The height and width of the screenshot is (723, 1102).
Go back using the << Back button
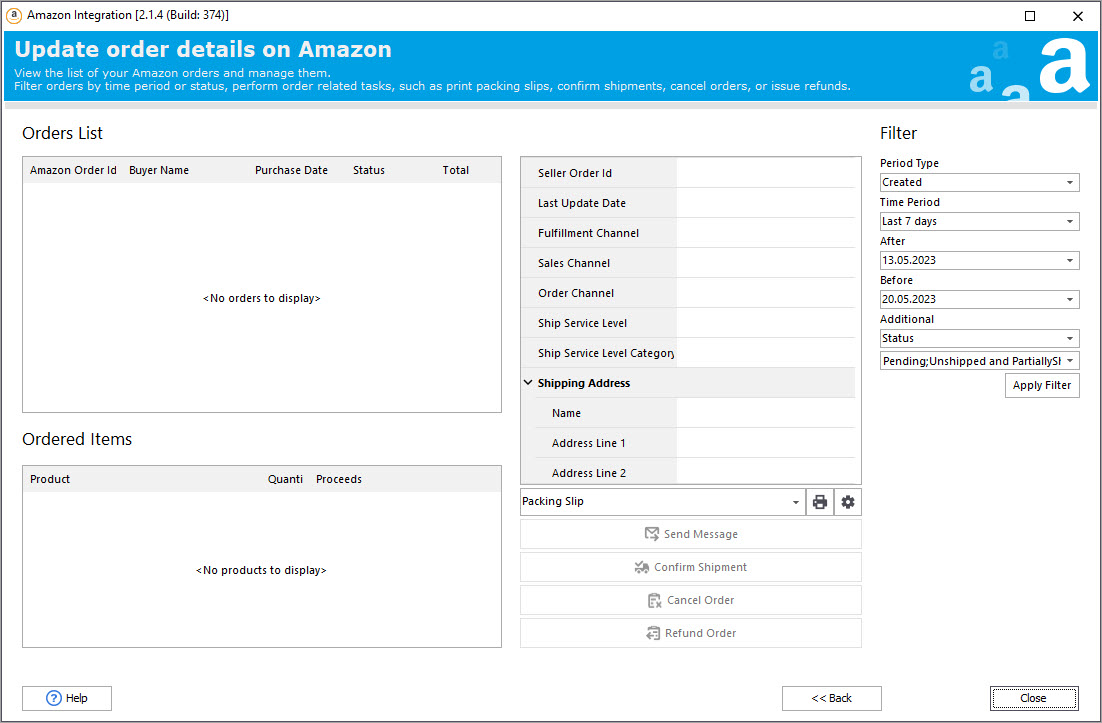pyautogui.click(x=831, y=698)
